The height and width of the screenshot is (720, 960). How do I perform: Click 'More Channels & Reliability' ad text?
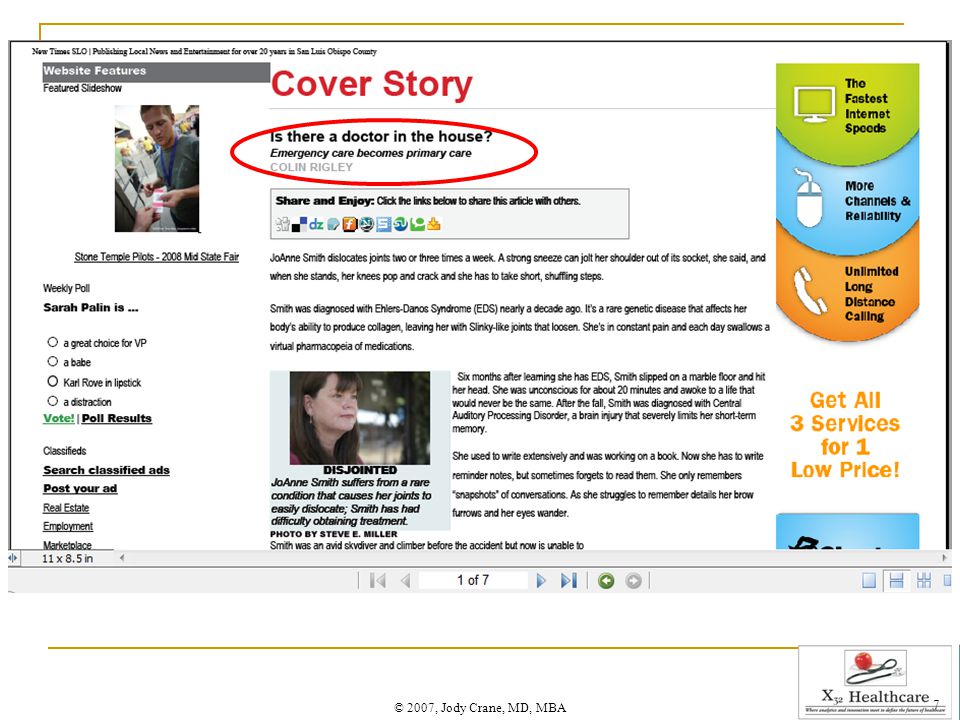[x=877, y=201]
